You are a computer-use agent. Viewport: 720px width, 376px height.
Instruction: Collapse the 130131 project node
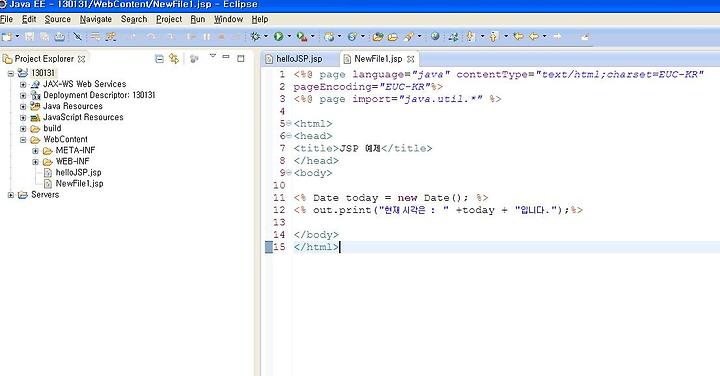coord(11,73)
